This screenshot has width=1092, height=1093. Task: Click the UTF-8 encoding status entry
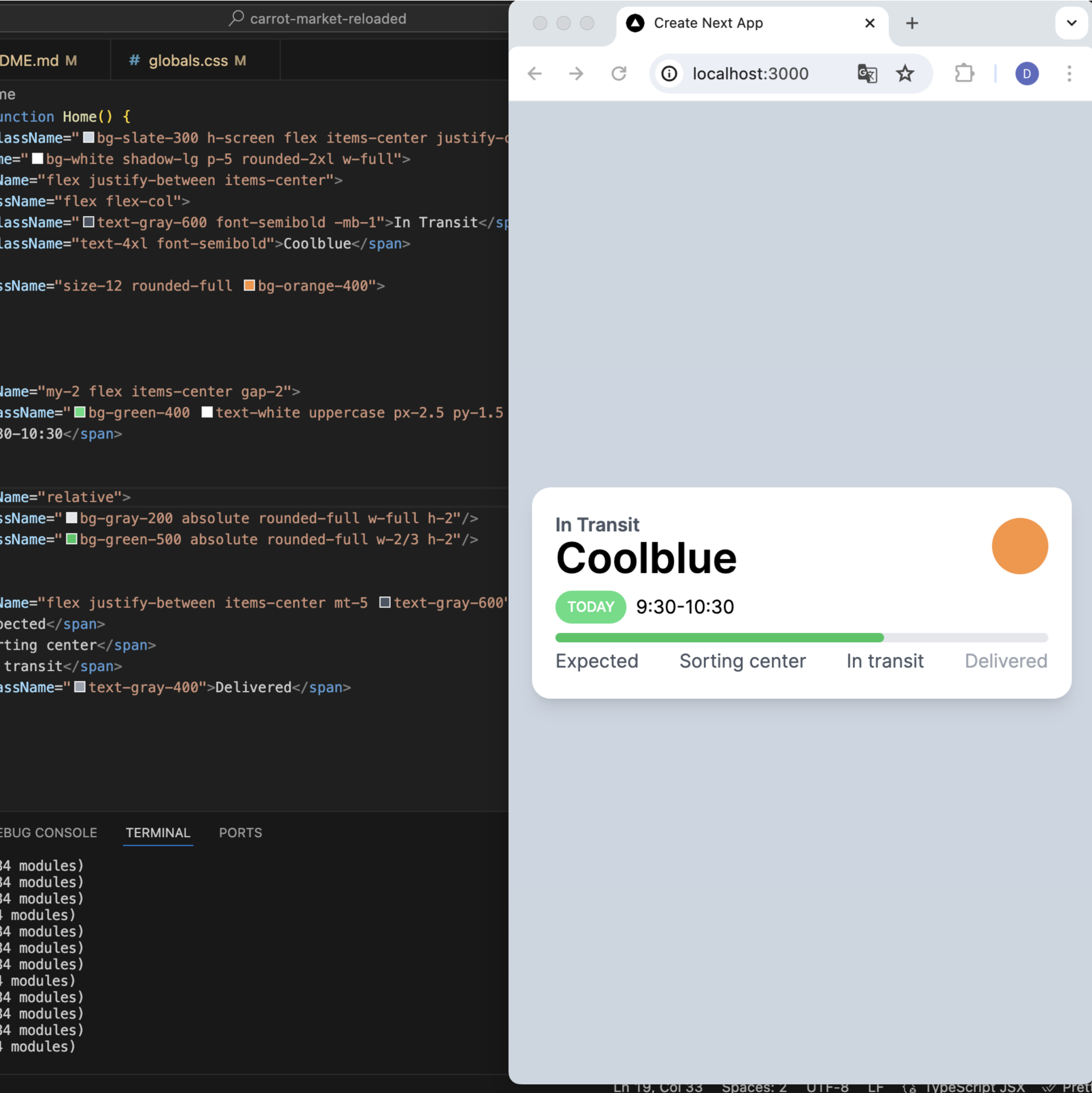827,1087
